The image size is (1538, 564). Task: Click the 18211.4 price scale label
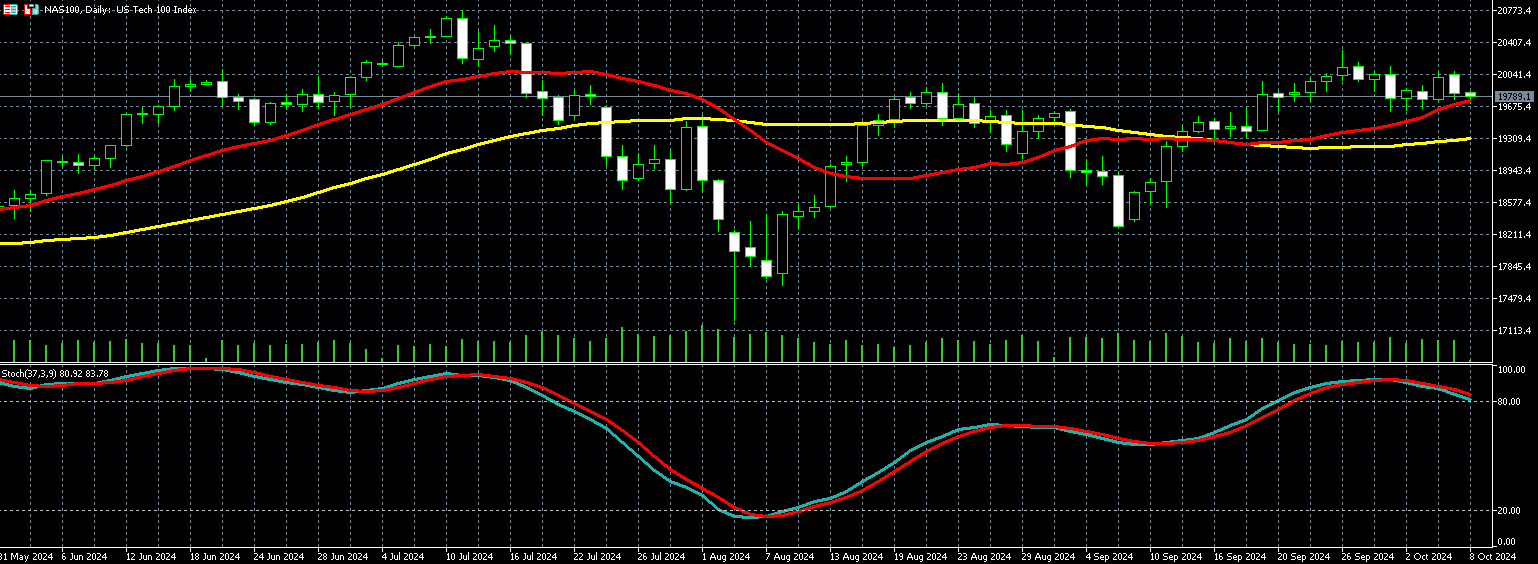tap(1515, 235)
